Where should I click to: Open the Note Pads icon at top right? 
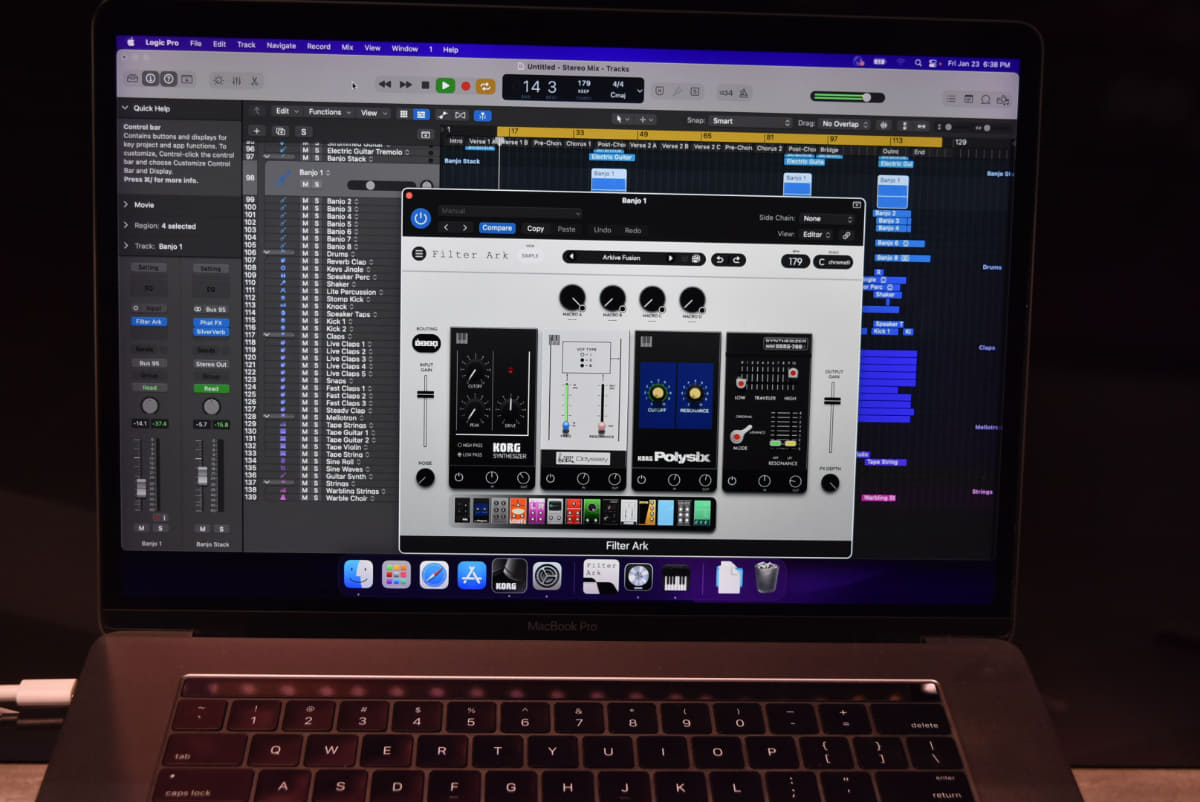[968, 98]
